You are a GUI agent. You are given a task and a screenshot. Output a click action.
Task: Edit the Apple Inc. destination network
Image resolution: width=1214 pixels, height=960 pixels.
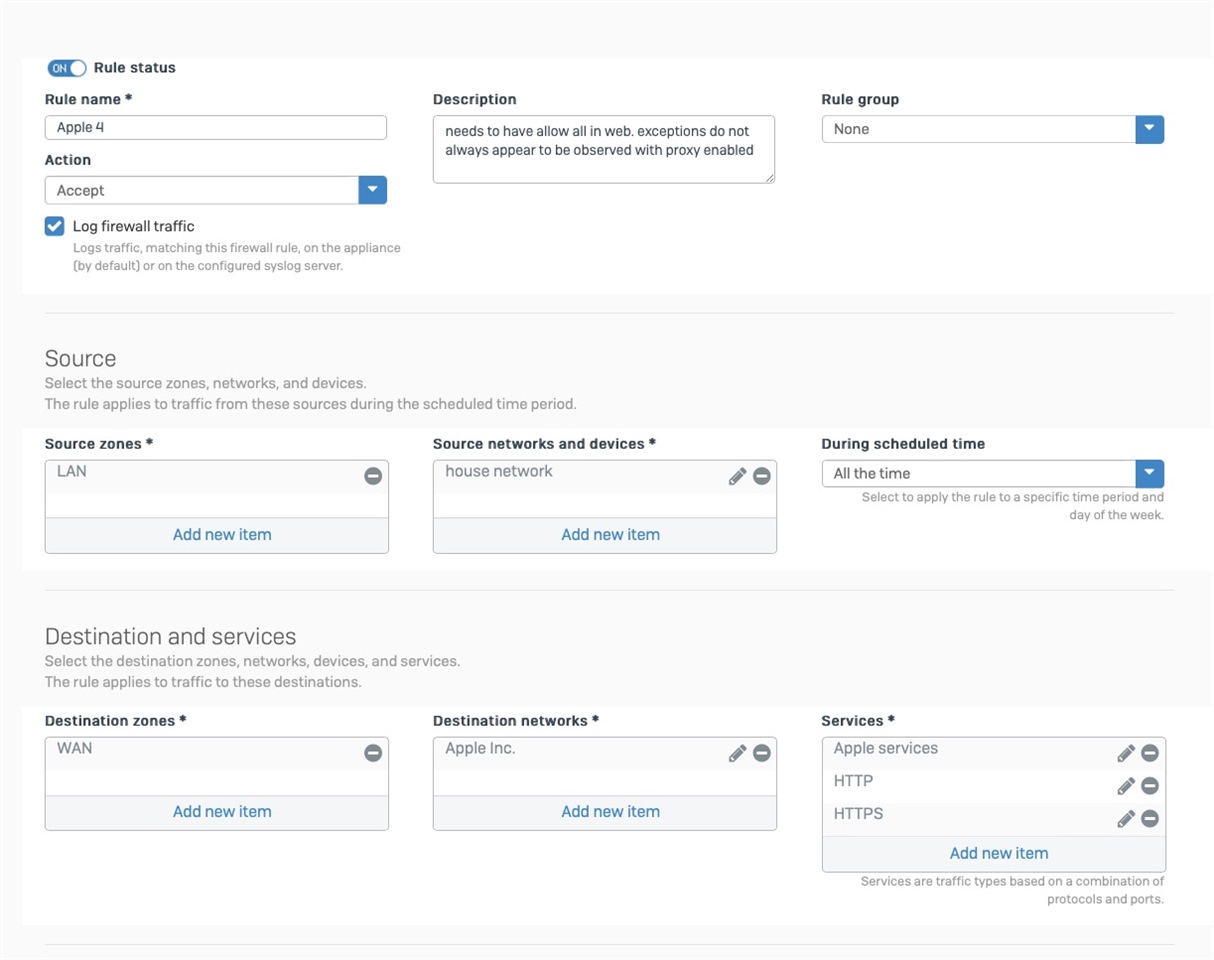click(x=738, y=753)
